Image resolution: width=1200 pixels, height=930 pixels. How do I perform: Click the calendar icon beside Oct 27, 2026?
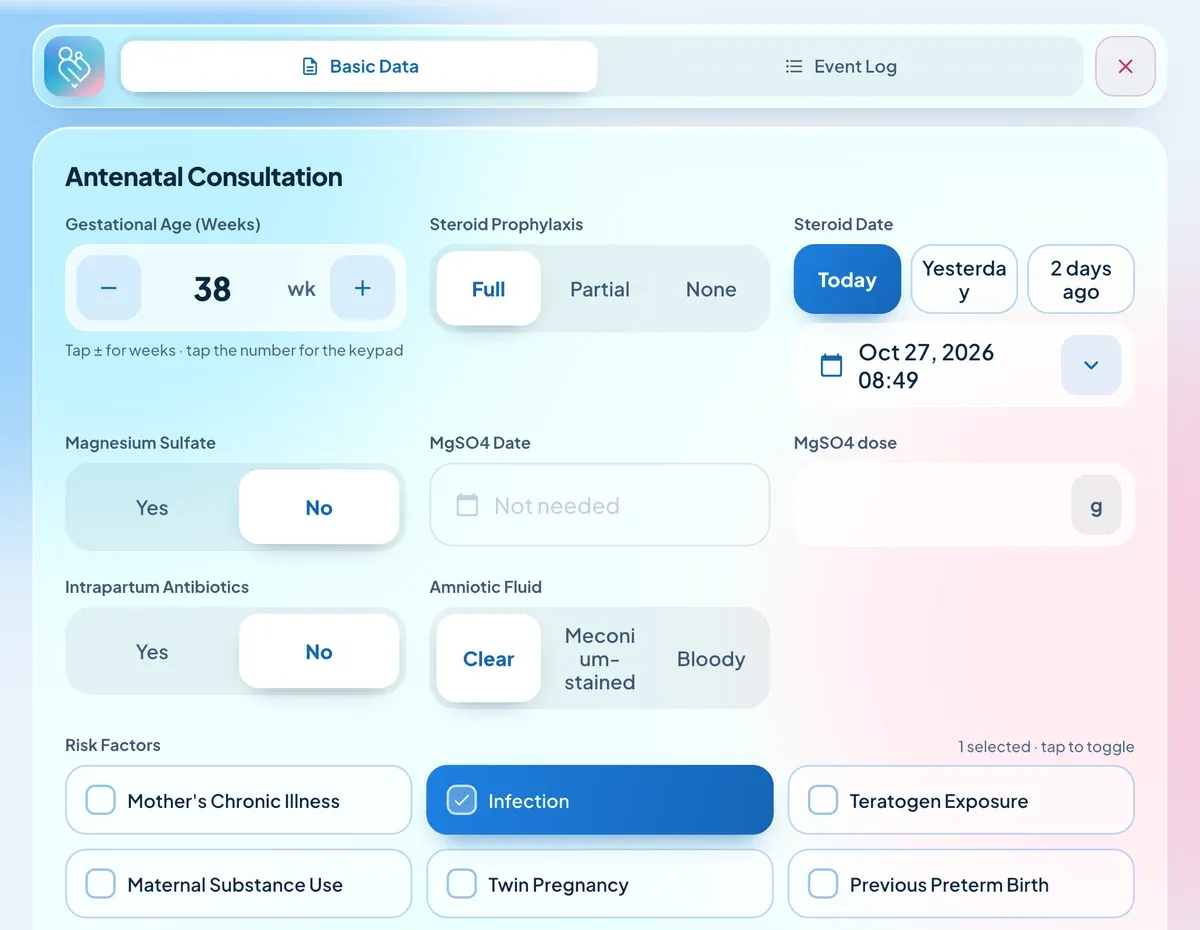[x=831, y=365]
